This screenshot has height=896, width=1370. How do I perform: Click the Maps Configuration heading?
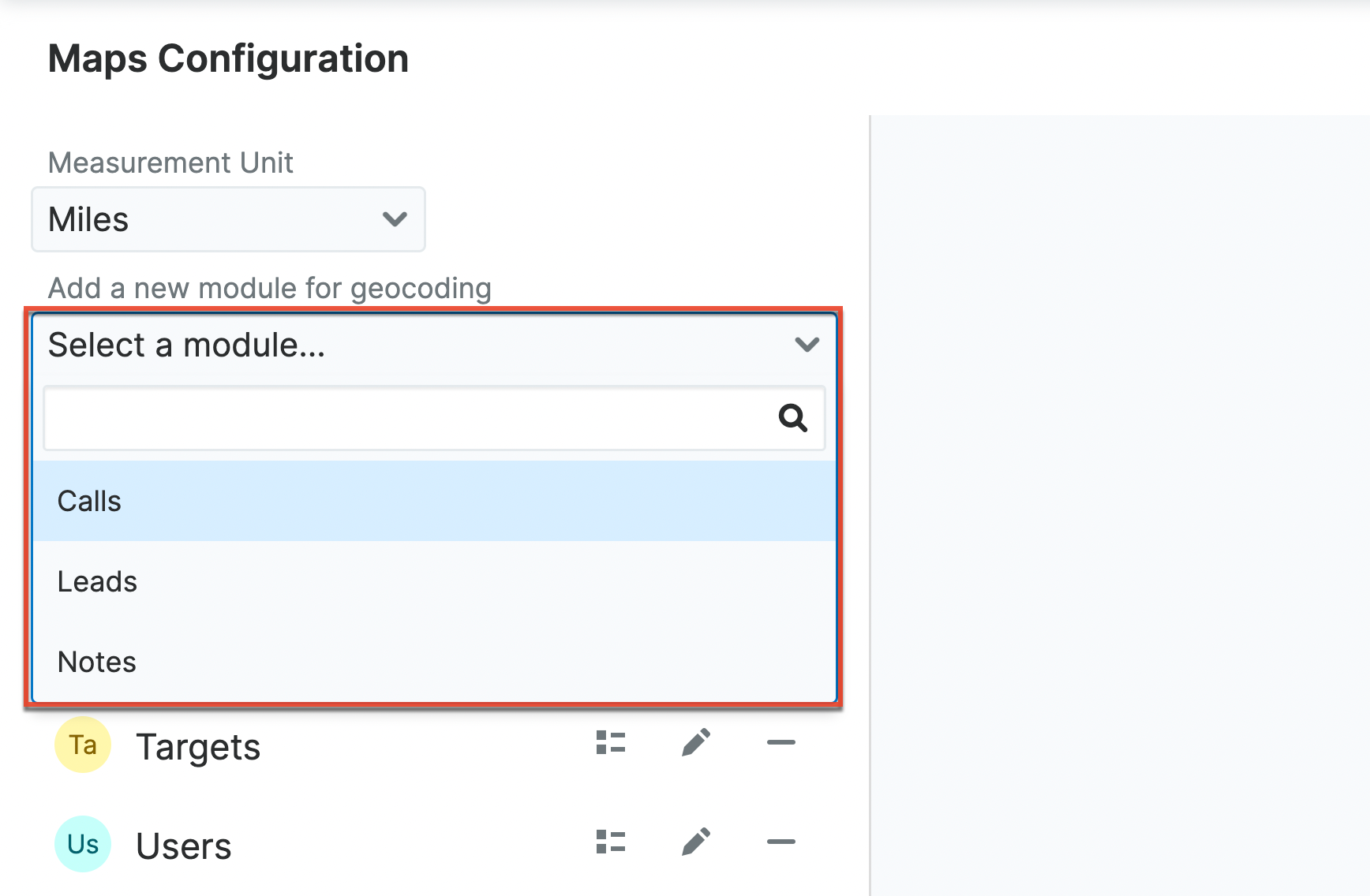228,59
